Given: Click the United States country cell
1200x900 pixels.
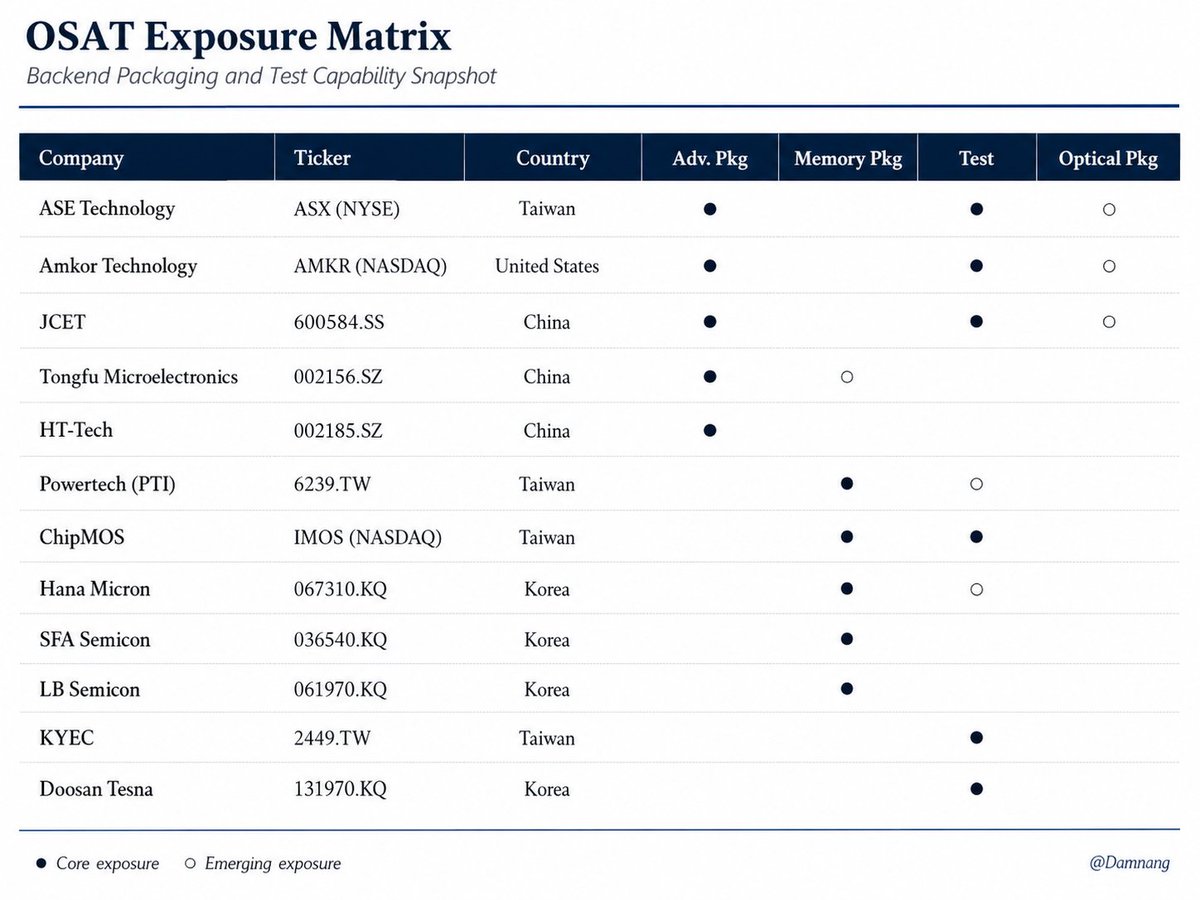Looking at the screenshot, I should coord(547,266).
